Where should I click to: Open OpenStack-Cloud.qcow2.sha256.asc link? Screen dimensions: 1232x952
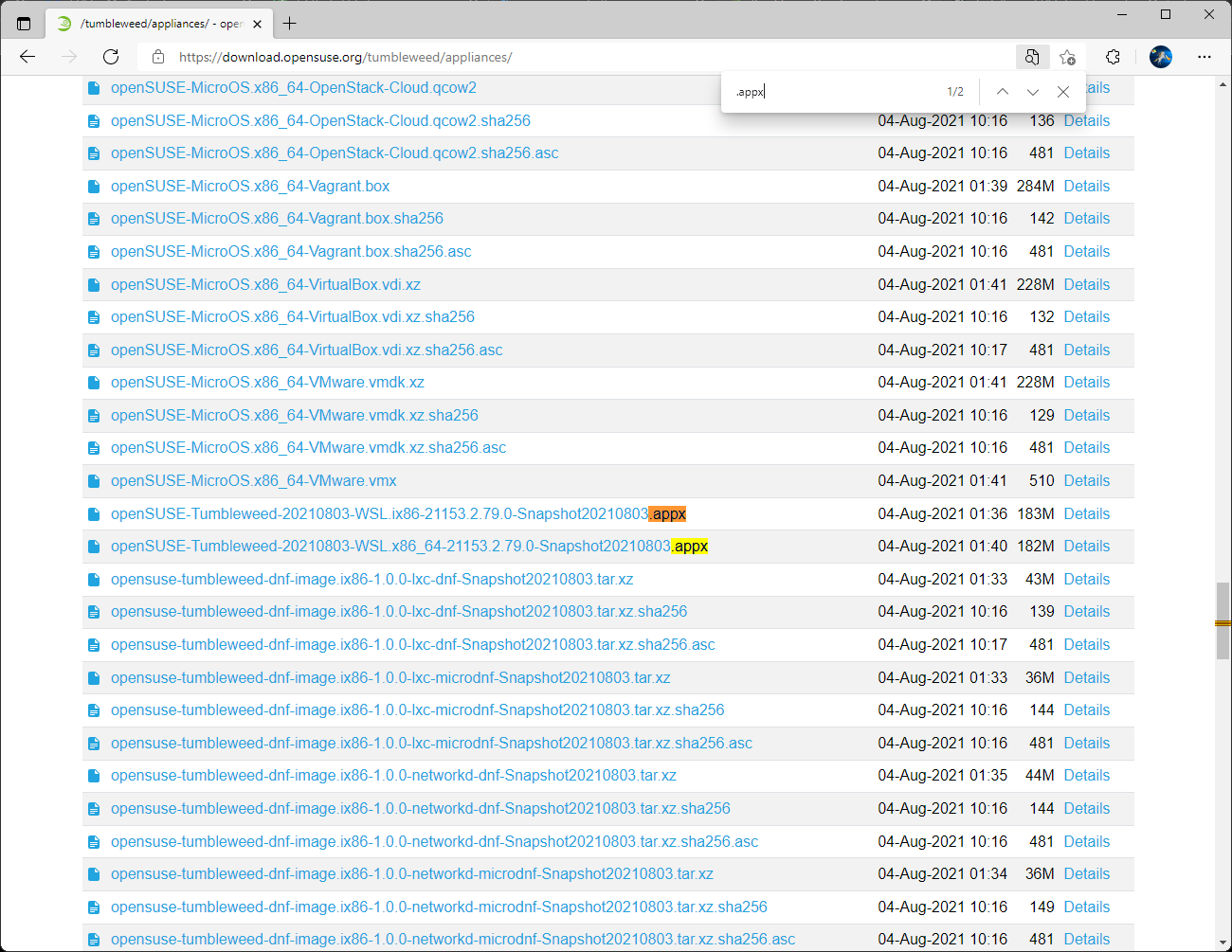pyautogui.click(x=335, y=153)
